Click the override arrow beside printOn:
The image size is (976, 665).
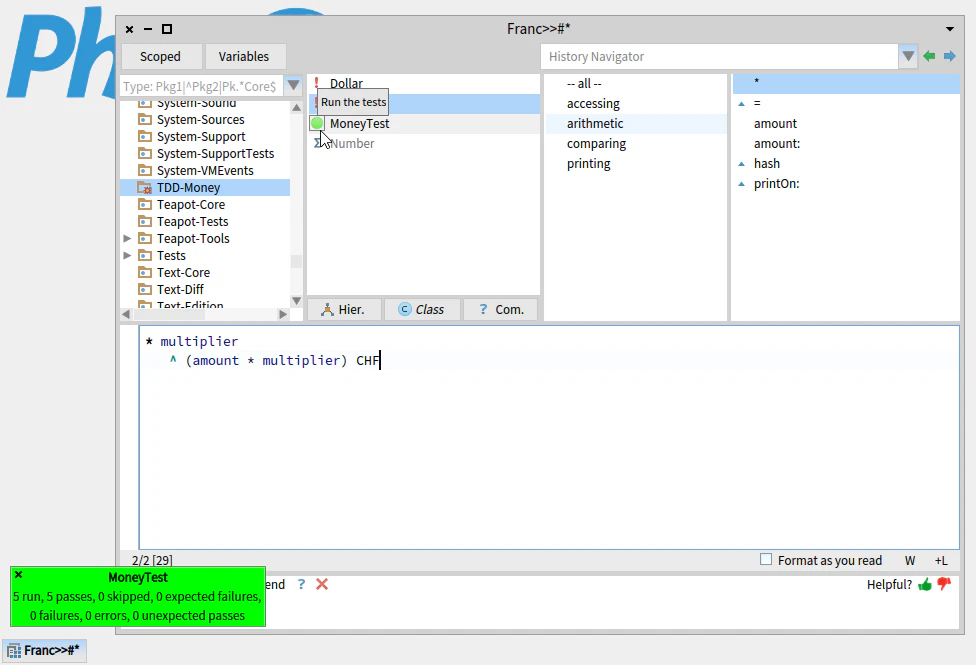[741, 184]
